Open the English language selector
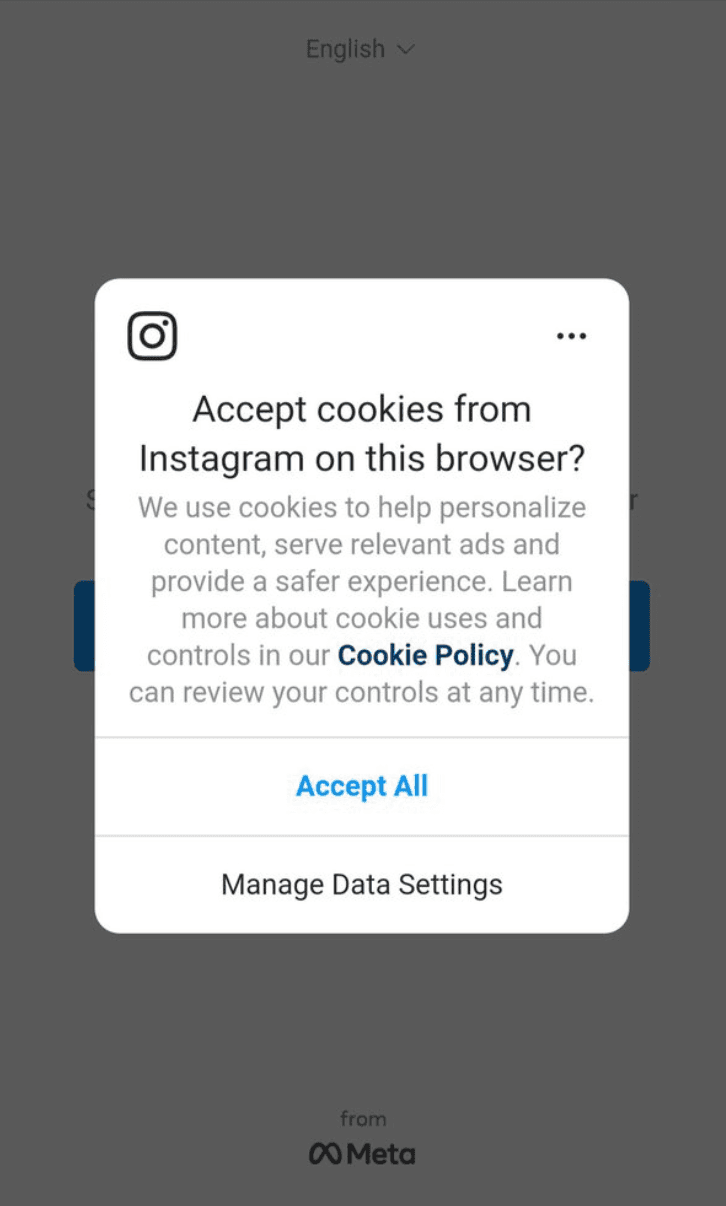This screenshot has height=1206, width=726. coord(360,48)
